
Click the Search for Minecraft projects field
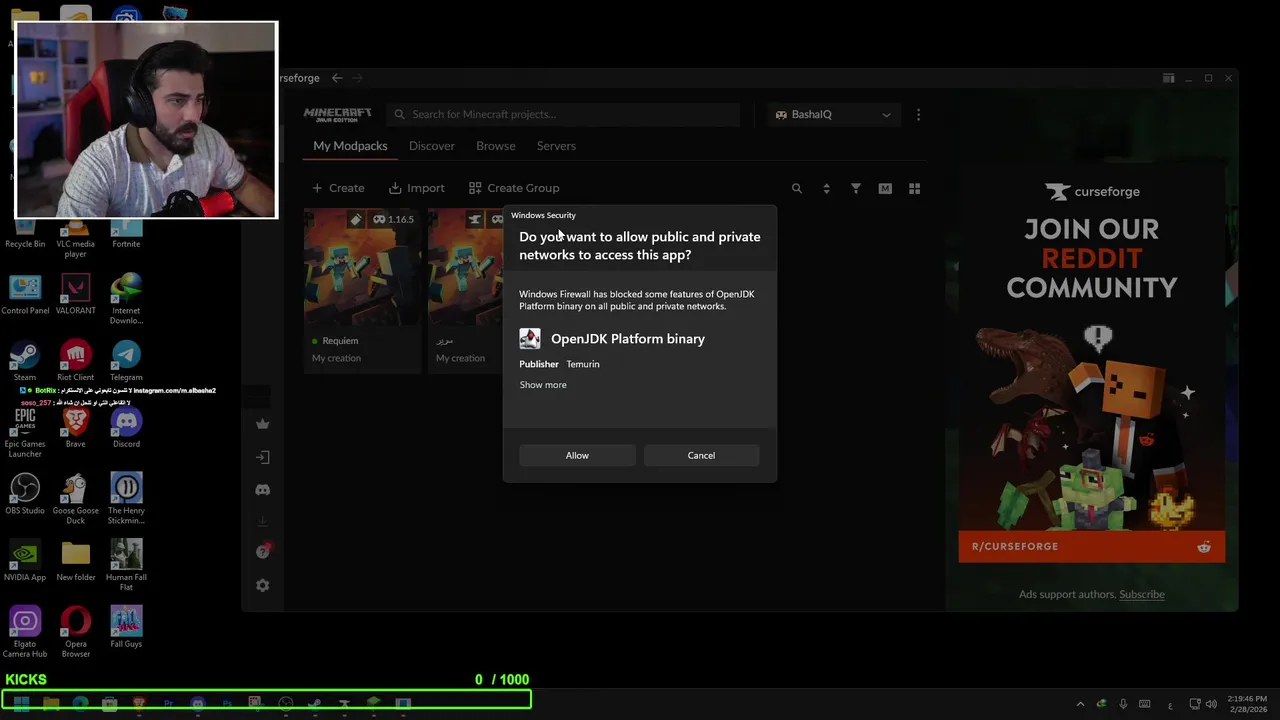pos(563,114)
